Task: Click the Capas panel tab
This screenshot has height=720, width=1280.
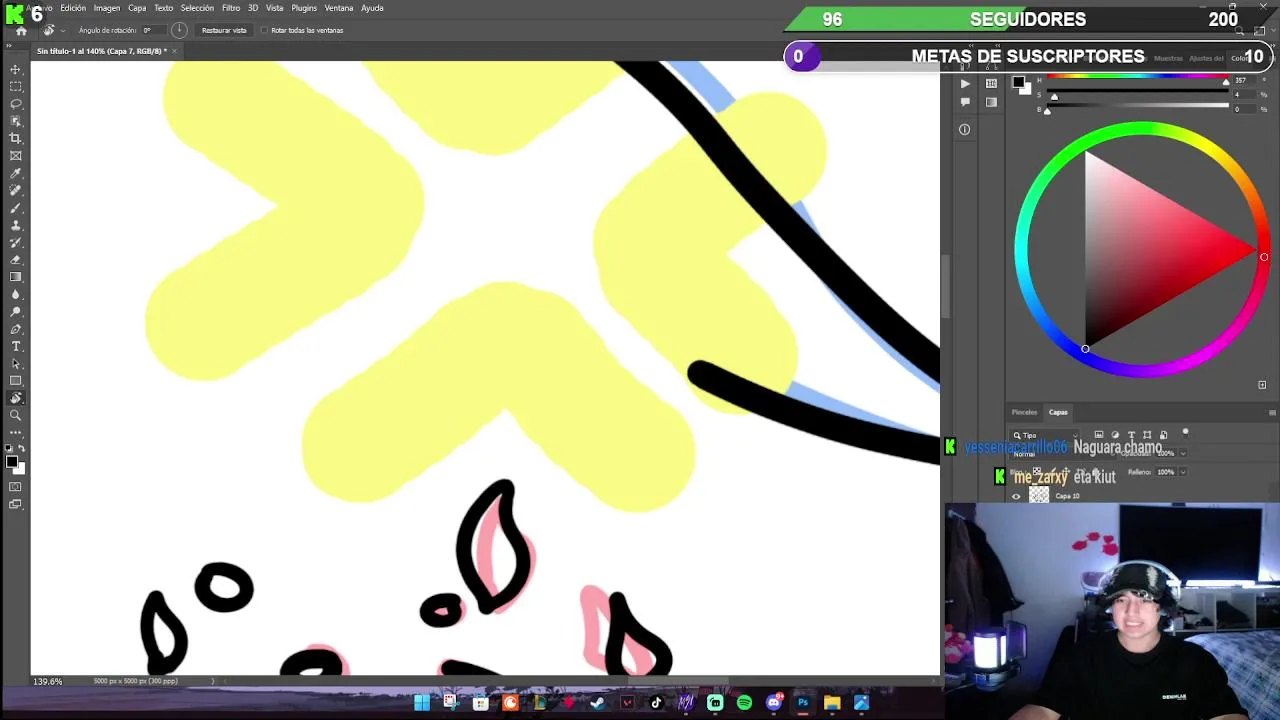Action: pos(1058,412)
